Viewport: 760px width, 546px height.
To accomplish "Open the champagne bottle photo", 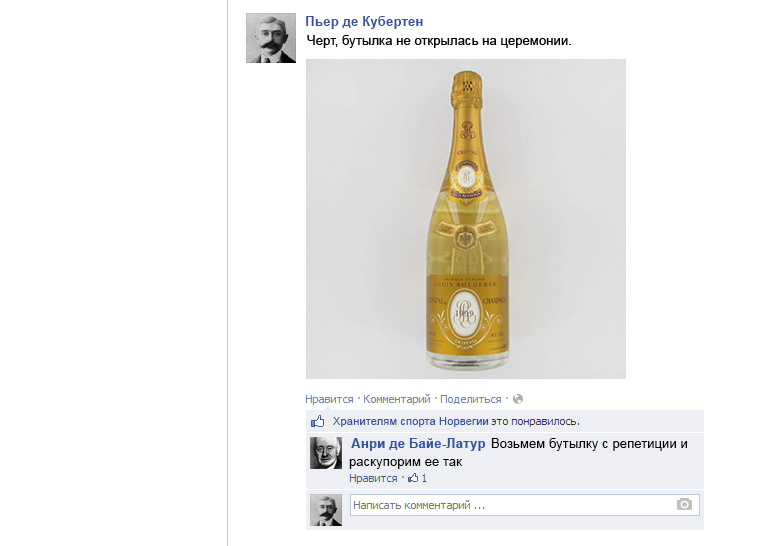I will click(466, 219).
